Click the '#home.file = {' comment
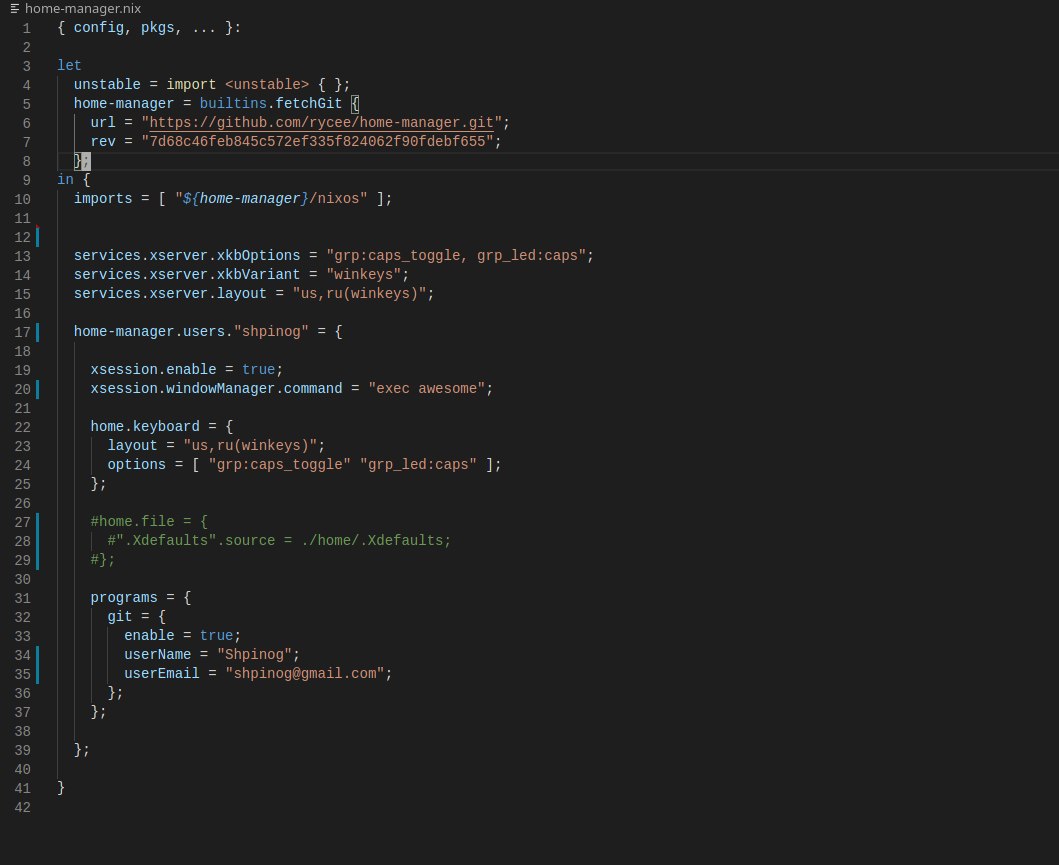This screenshot has width=1059, height=865. pos(149,521)
